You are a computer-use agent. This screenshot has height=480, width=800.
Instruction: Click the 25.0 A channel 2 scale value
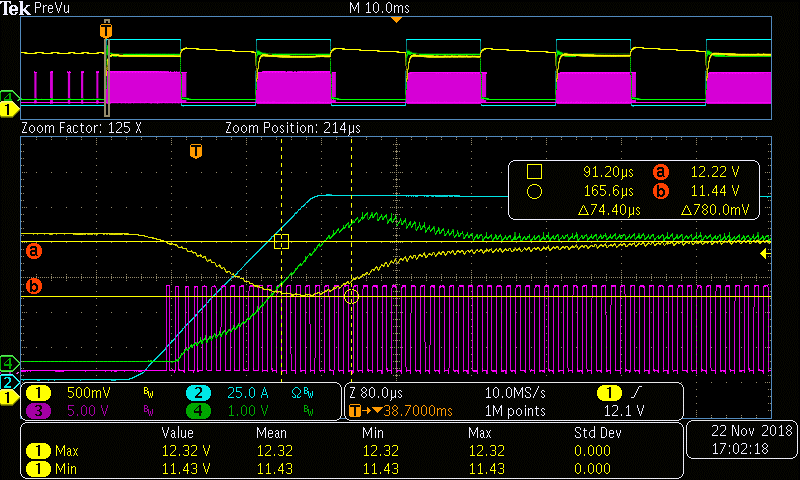coord(247,393)
